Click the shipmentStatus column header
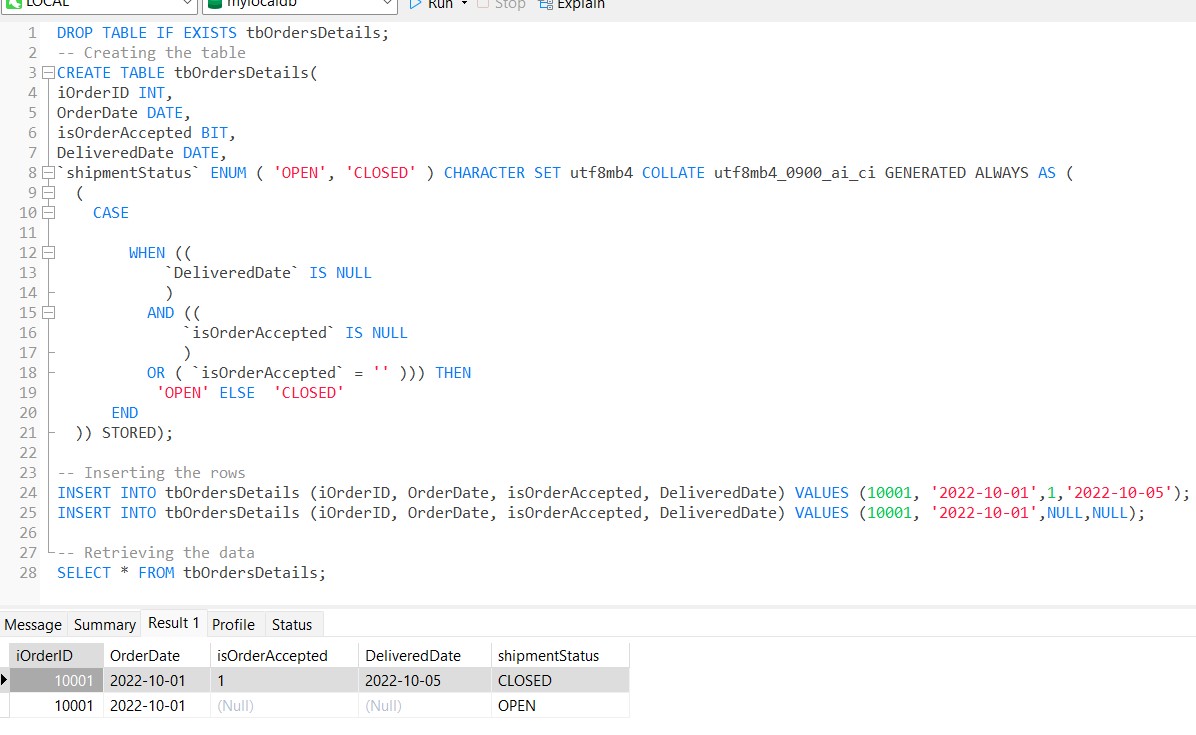Viewport: 1196px width, 735px height. (x=548, y=655)
